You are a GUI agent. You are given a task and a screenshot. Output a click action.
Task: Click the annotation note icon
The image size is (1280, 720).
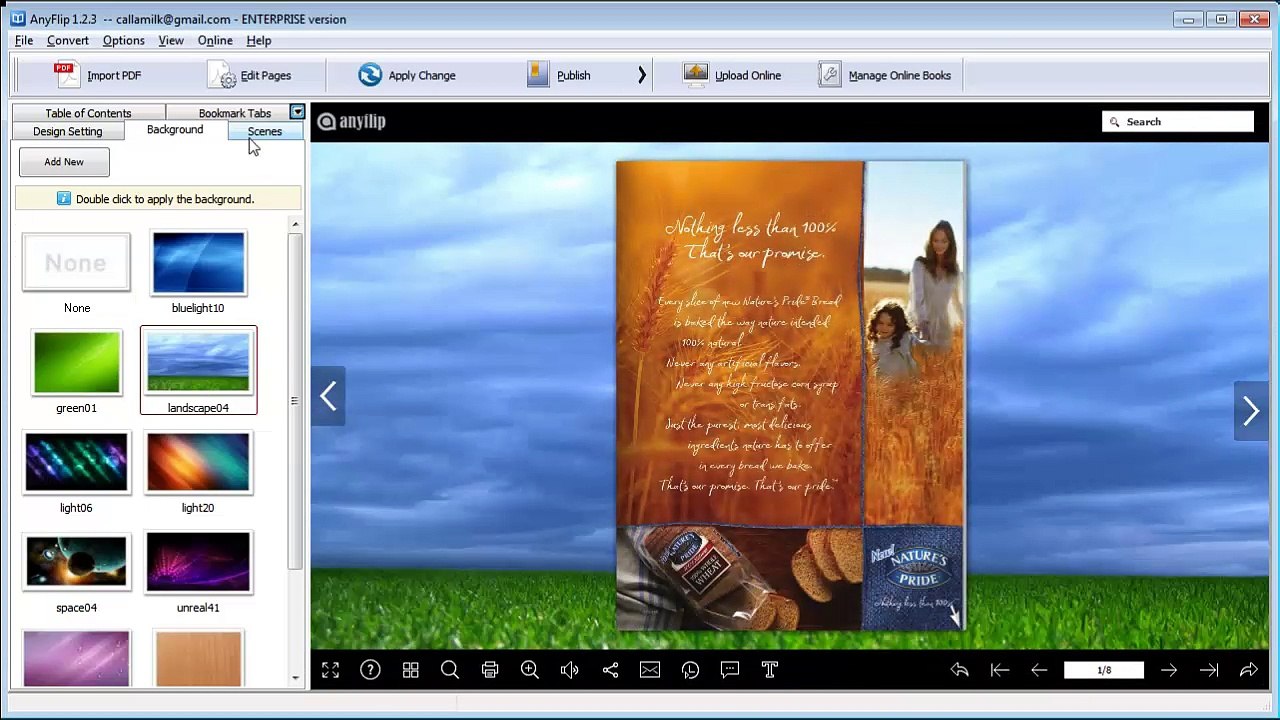point(730,670)
